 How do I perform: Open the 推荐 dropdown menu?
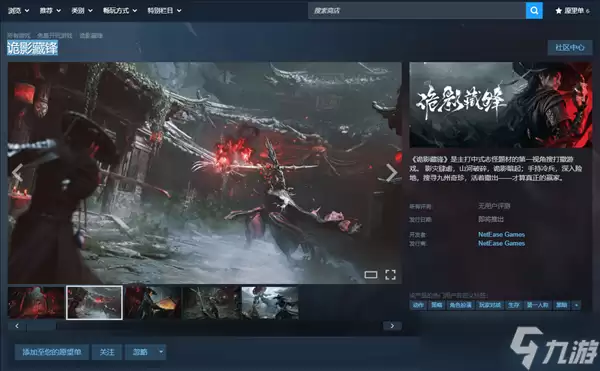(50, 11)
